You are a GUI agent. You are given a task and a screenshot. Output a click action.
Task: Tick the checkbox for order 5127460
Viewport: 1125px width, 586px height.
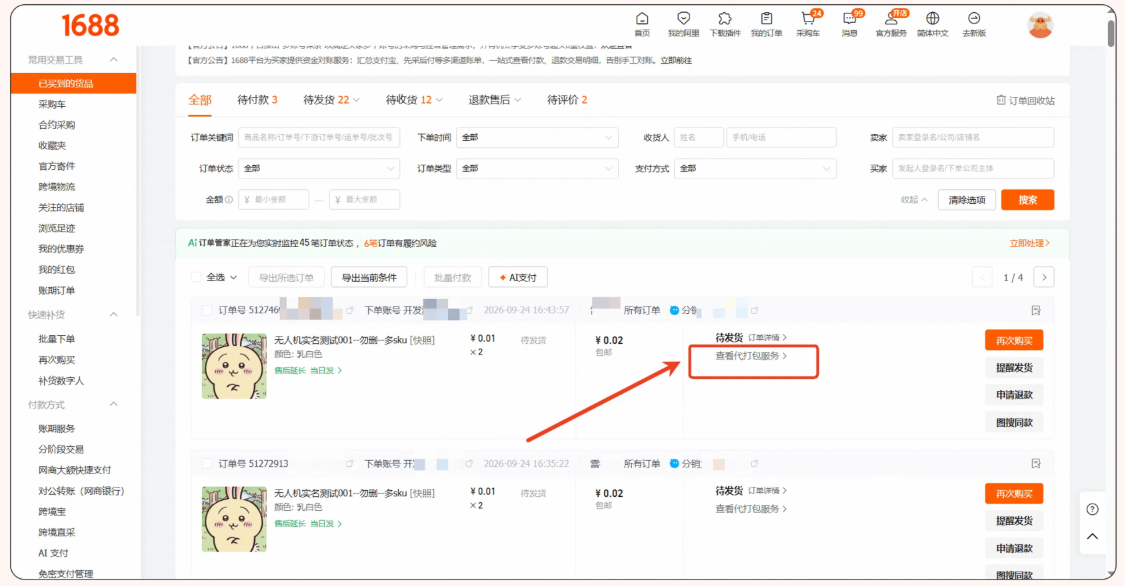[x=207, y=311]
